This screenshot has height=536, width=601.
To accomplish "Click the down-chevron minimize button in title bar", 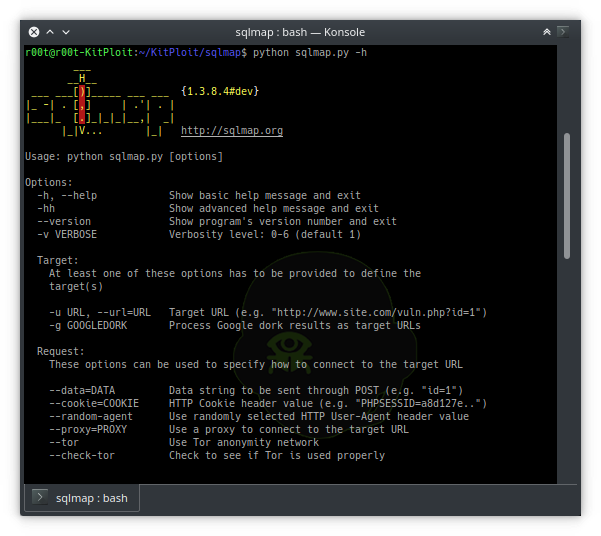I will click(x=66, y=32).
